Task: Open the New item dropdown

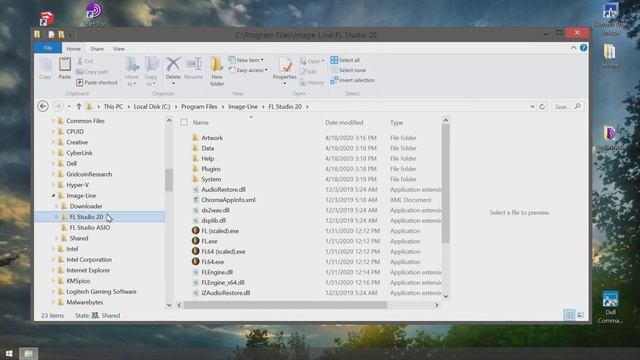Action: [x=246, y=60]
